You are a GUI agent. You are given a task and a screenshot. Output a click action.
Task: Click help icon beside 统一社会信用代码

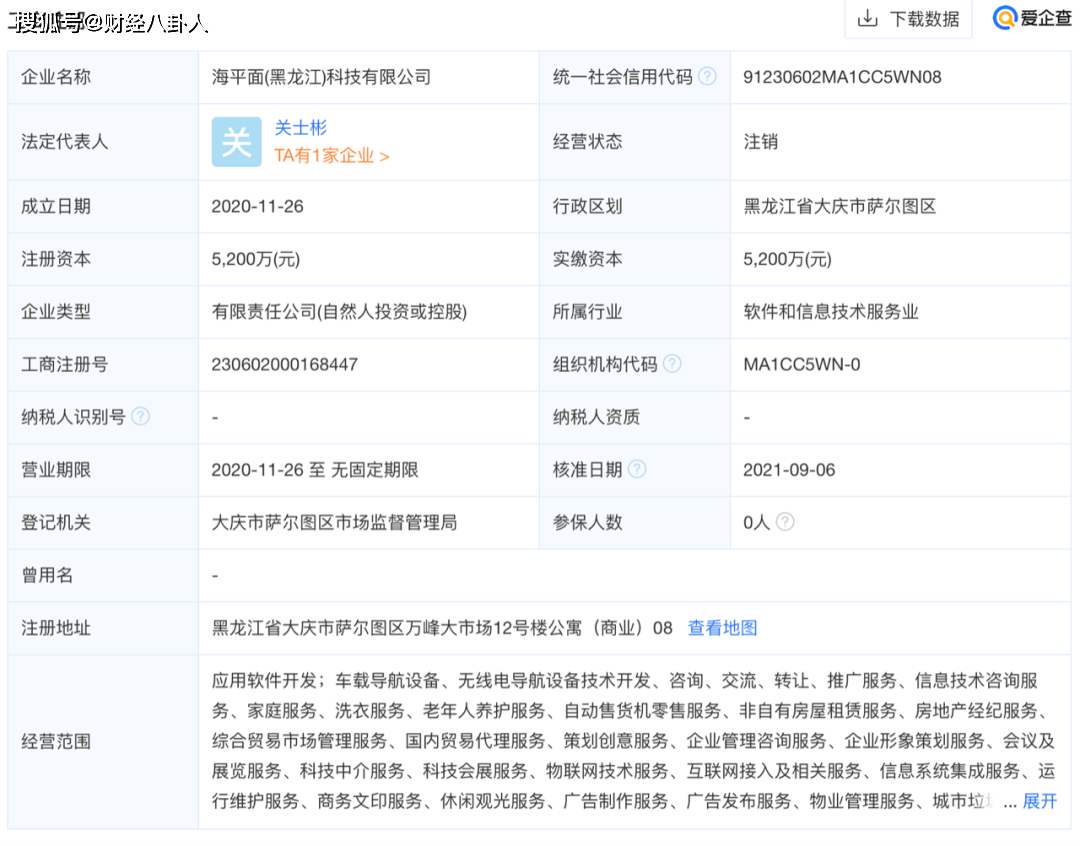(708, 76)
